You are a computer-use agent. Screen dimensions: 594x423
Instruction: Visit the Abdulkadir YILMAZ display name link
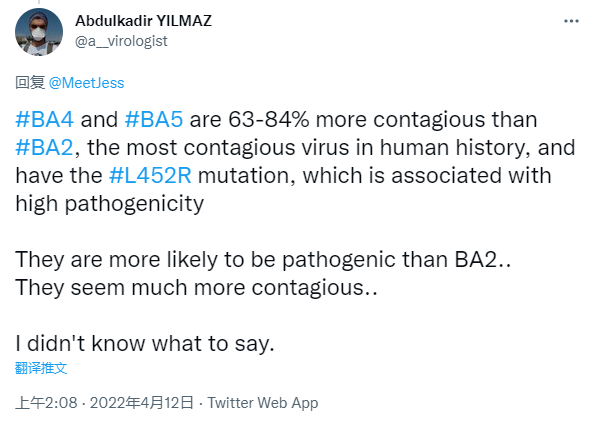click(x=144, y=21)
